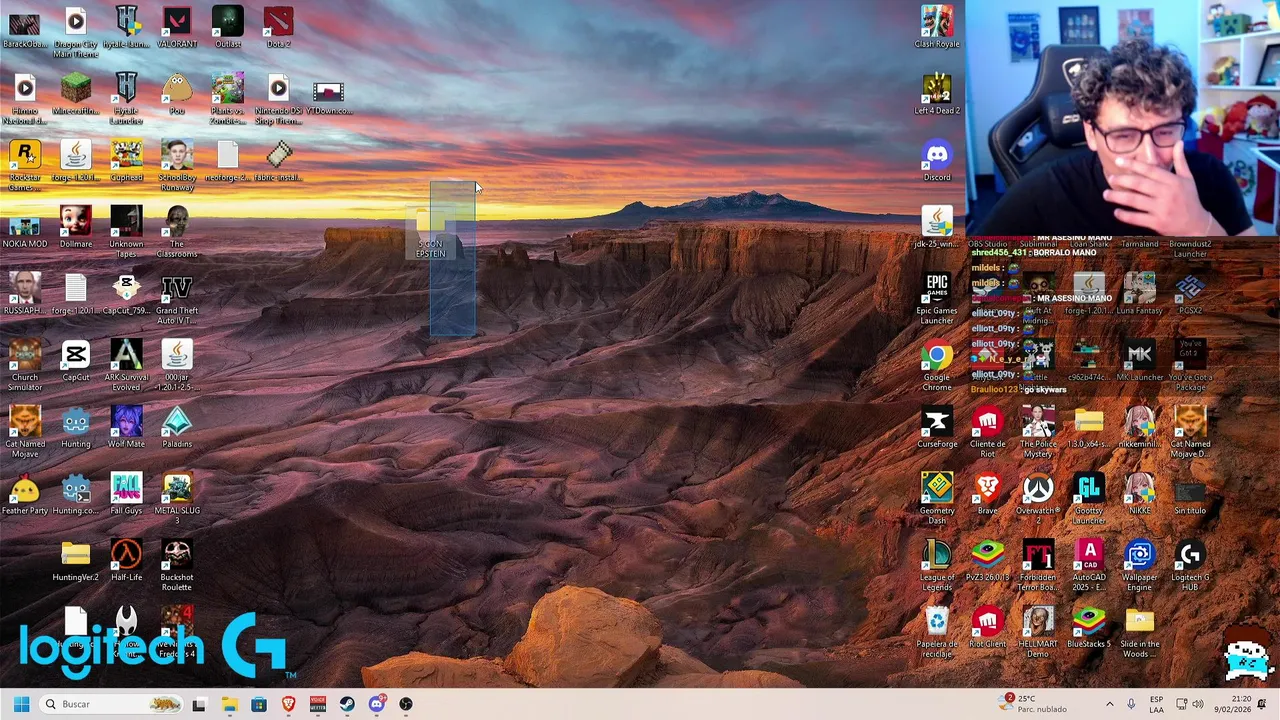Launch the Feather Party desktop icon
This screenshot has height=720, width=1280.
tap(25, 494)
